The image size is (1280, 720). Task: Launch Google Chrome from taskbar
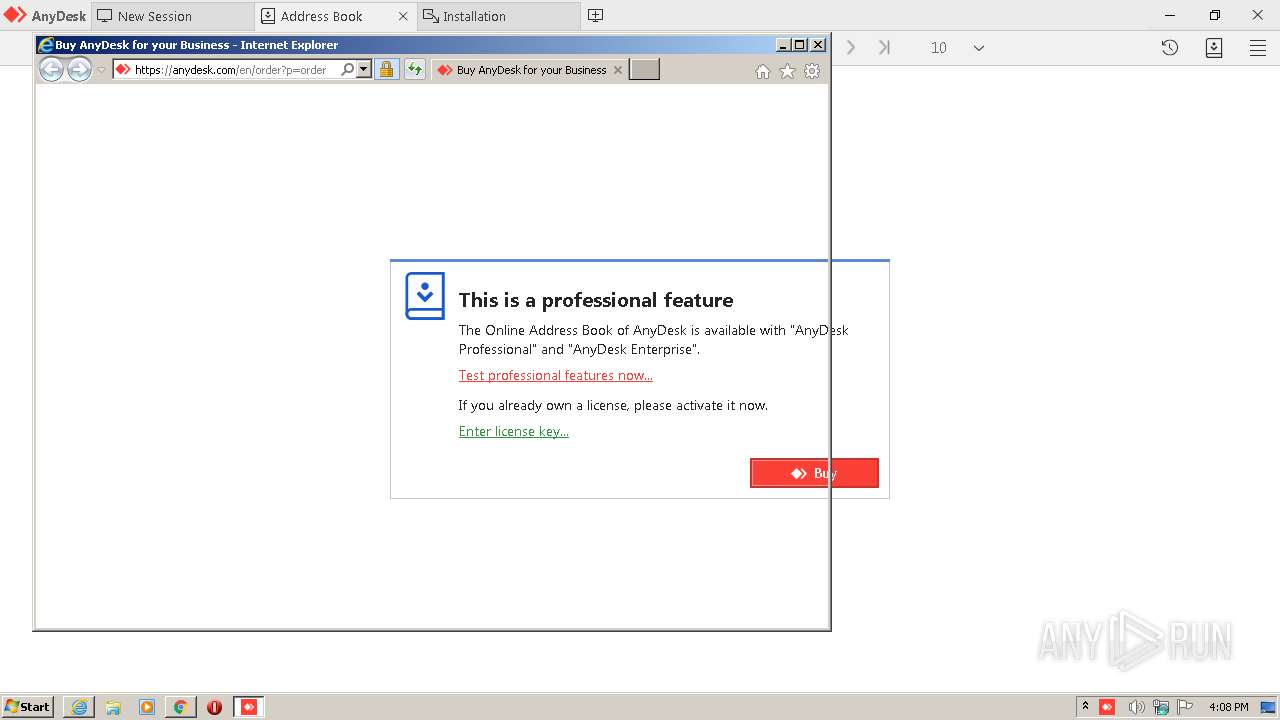181,707
